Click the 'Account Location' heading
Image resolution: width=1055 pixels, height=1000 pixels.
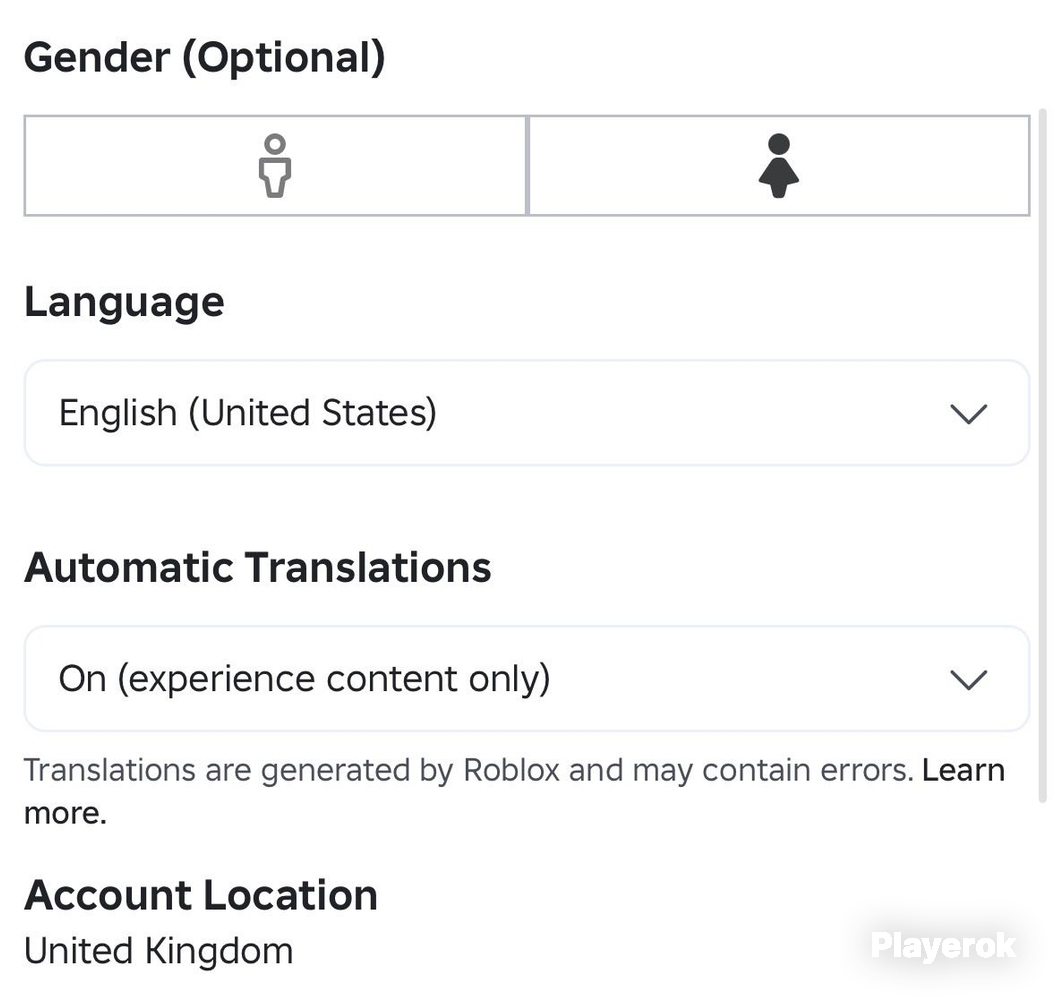pos(201,895)
